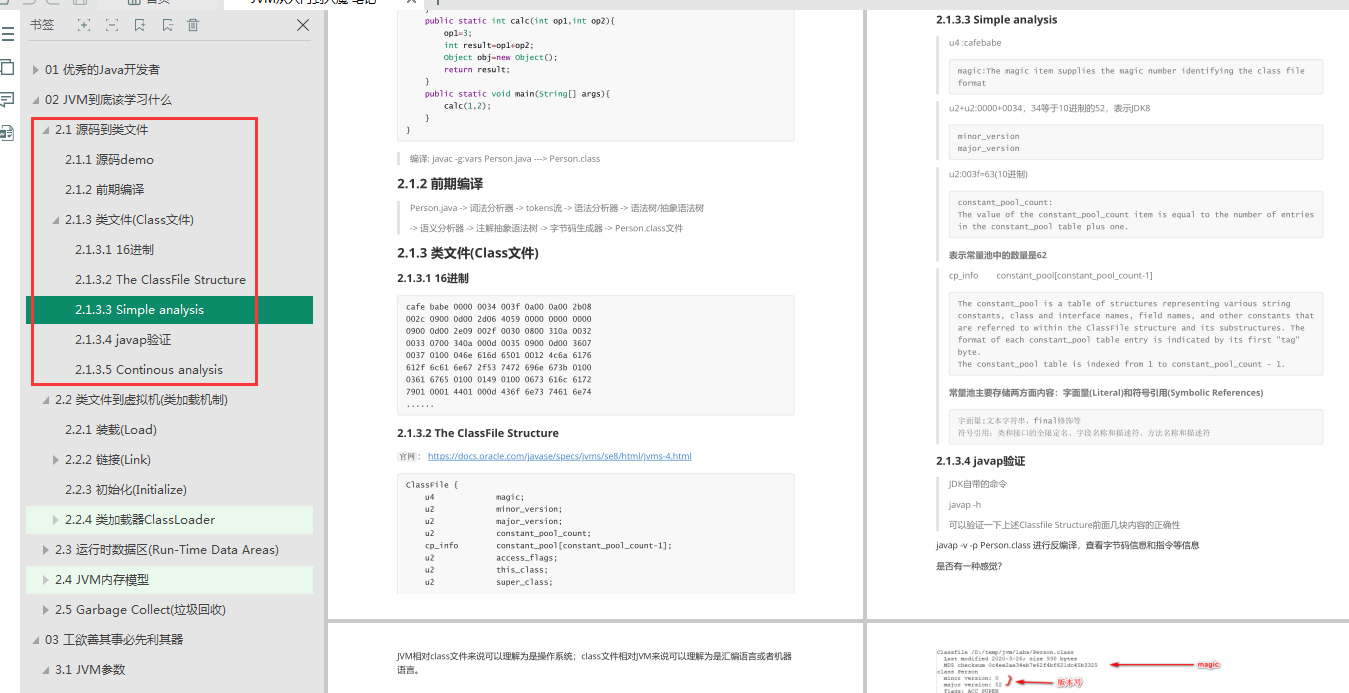1349x693 pixels.
Task: Expand the 2.2.2 链接(Link) bookmark
Action: [56, 460]
